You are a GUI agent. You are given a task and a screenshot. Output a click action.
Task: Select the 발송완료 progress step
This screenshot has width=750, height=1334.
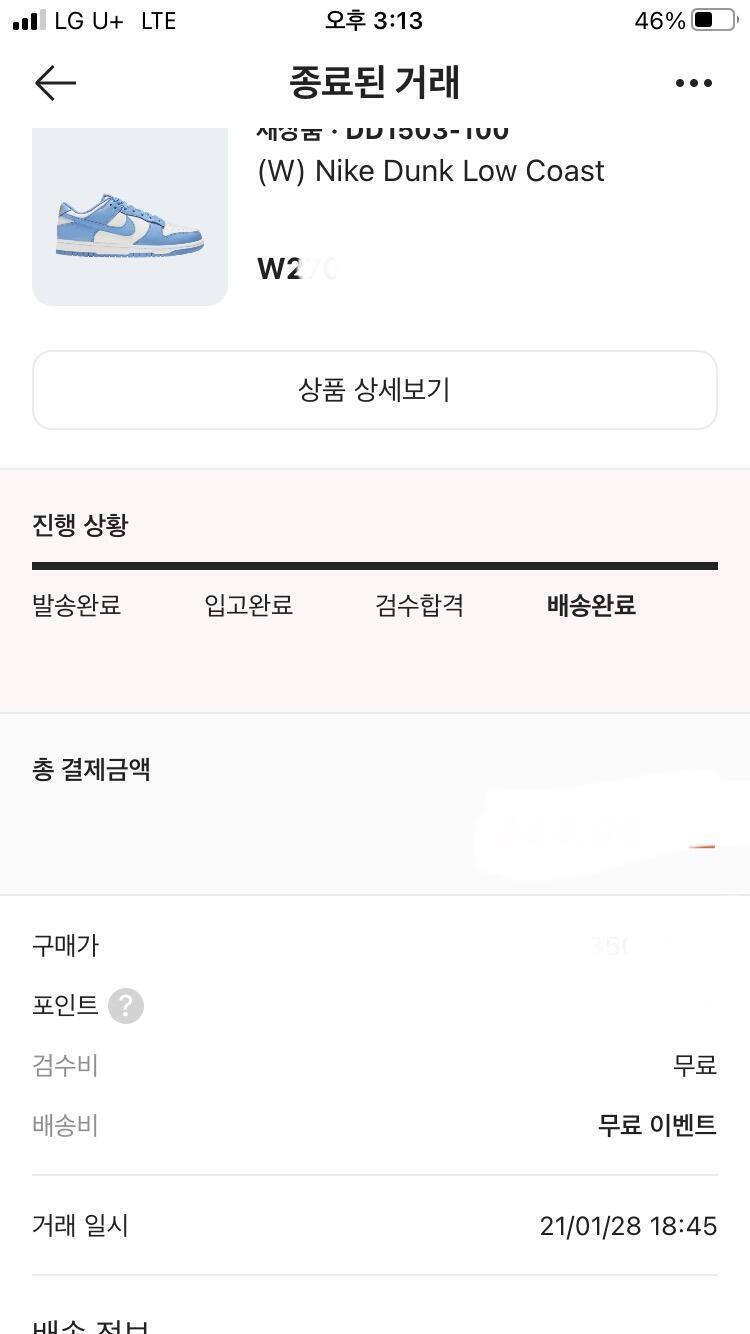pyautogui.click(x=76, y=605)
